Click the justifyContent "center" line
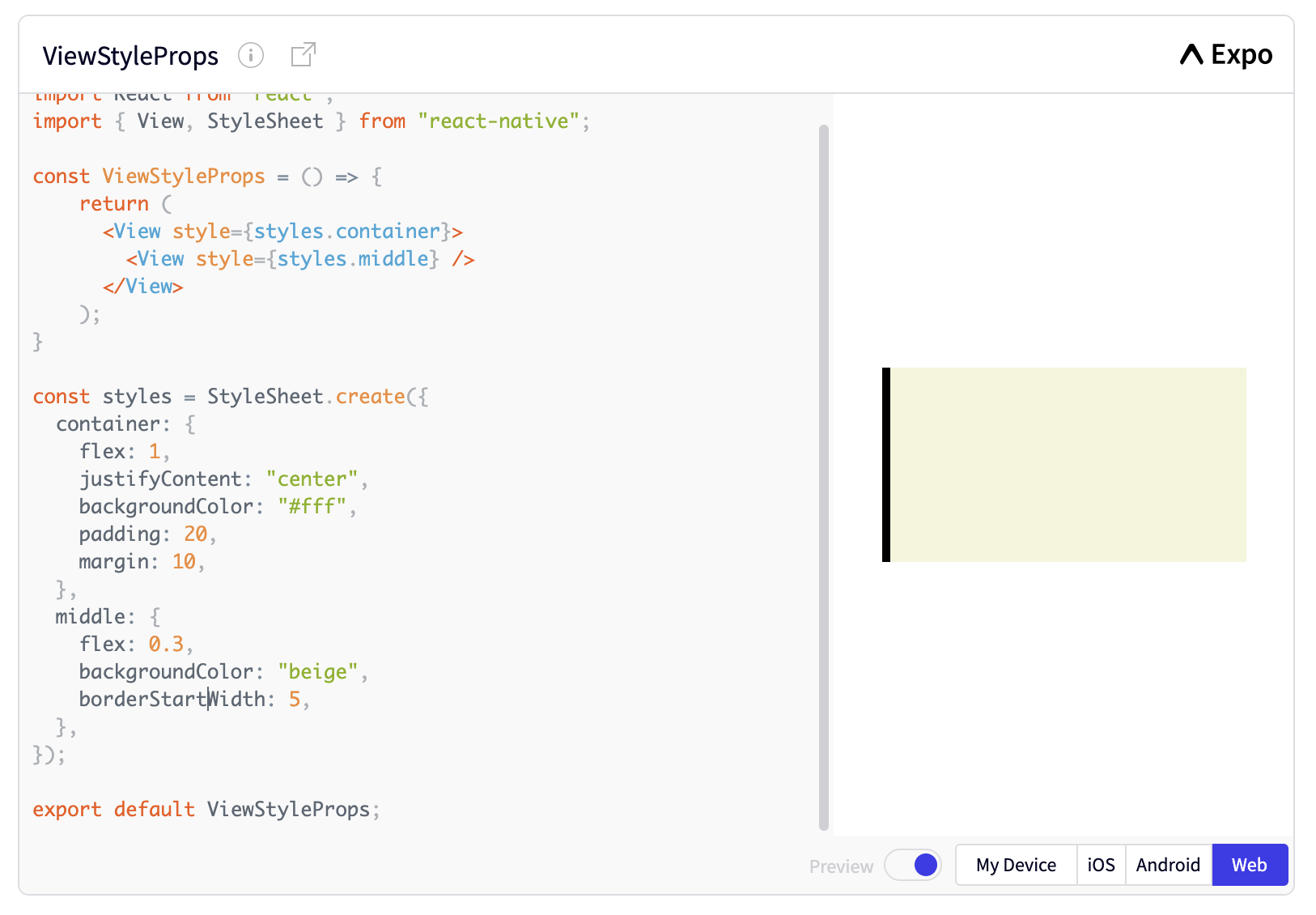This screenshot has width=1316, height=915. (x=223, y=479)
